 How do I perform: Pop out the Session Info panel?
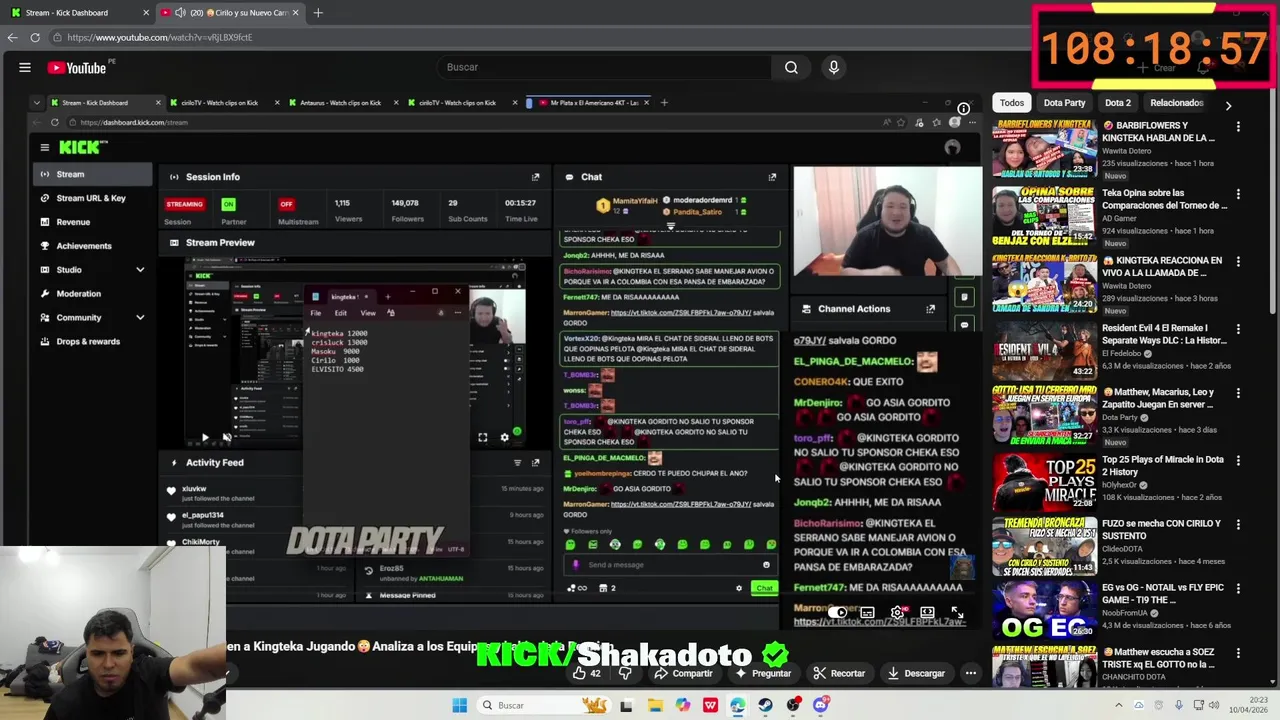click(x=535, y=177)
